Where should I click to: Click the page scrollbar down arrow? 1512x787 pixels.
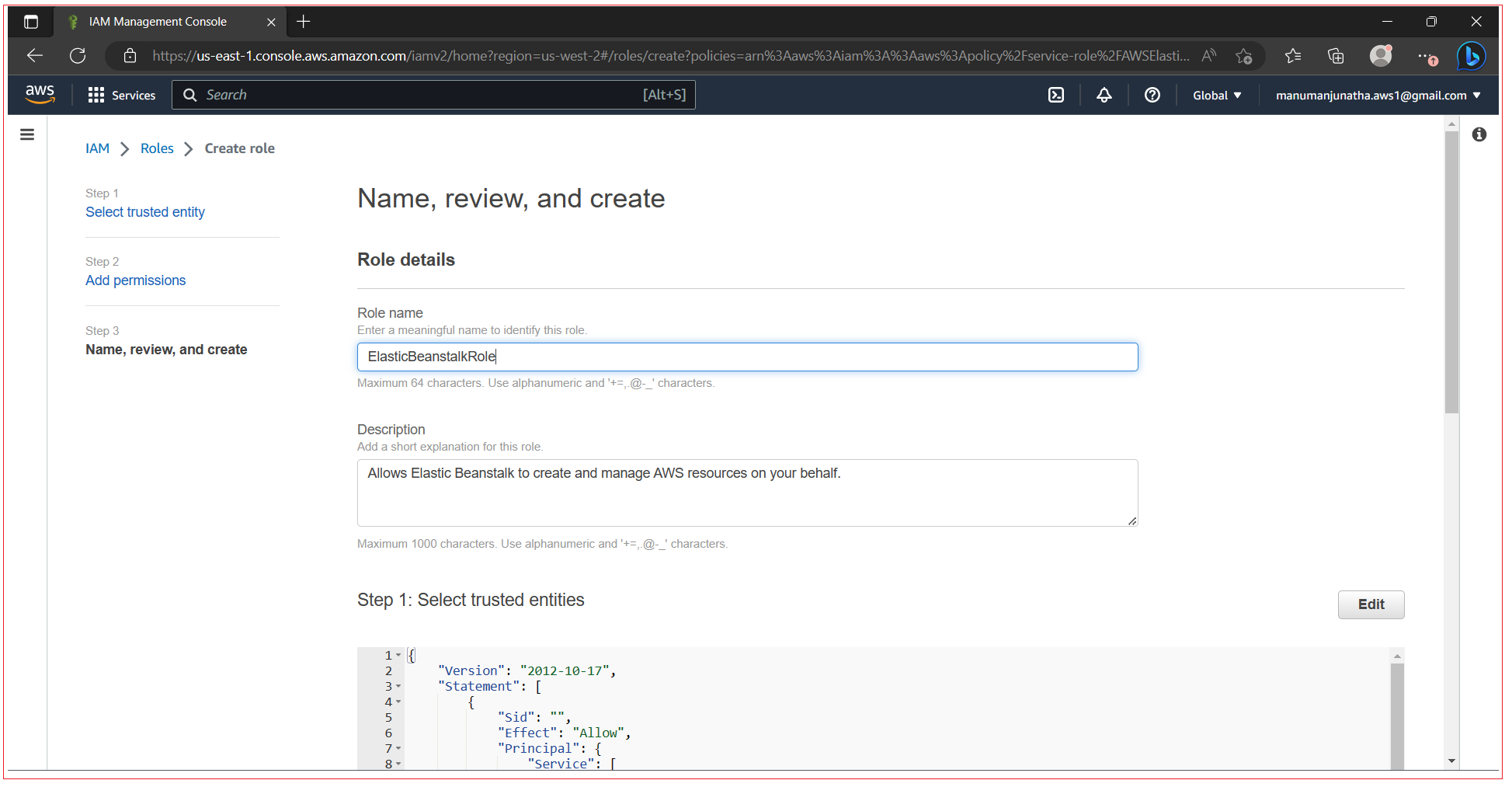point(1451,761)
